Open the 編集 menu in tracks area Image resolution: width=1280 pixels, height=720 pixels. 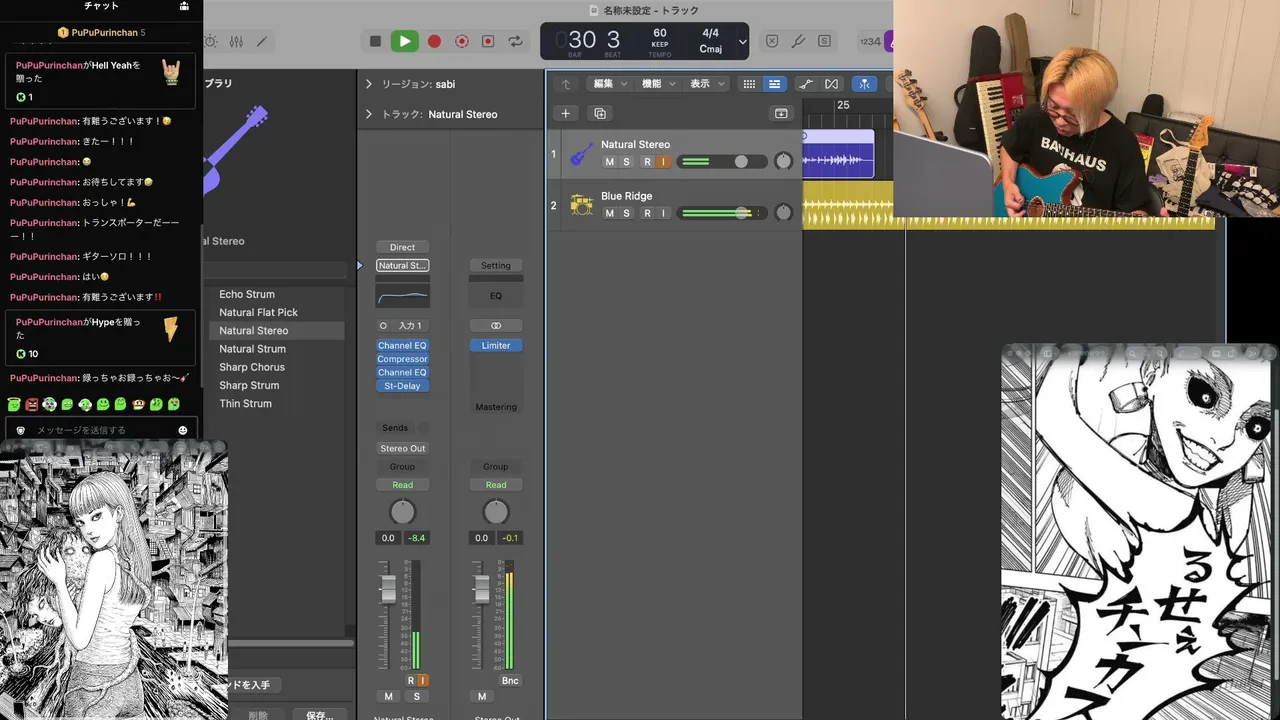click(610, 84)
